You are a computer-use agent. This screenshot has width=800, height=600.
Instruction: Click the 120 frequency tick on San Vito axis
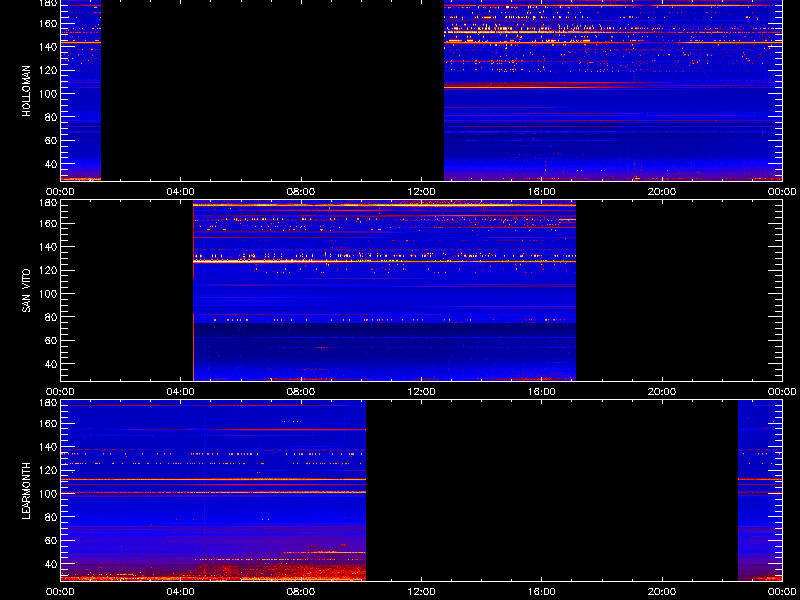click(x=49, y=270)
